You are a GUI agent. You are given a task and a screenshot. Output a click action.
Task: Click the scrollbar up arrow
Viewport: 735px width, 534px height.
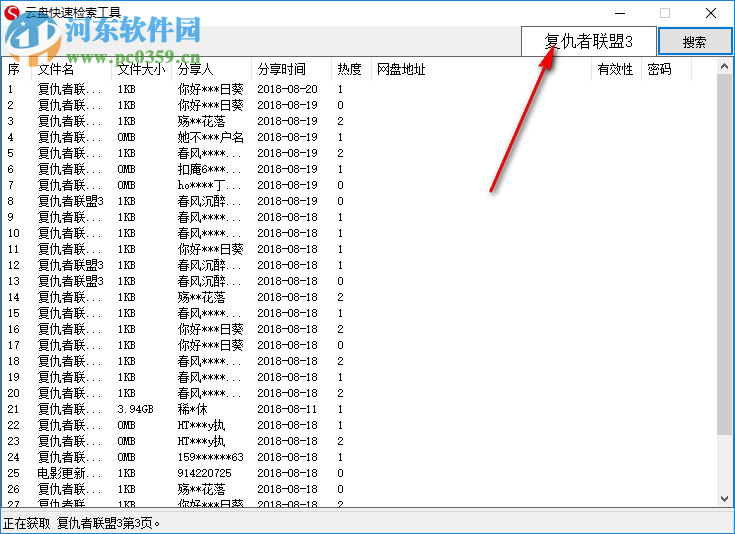tap(724, 67)
